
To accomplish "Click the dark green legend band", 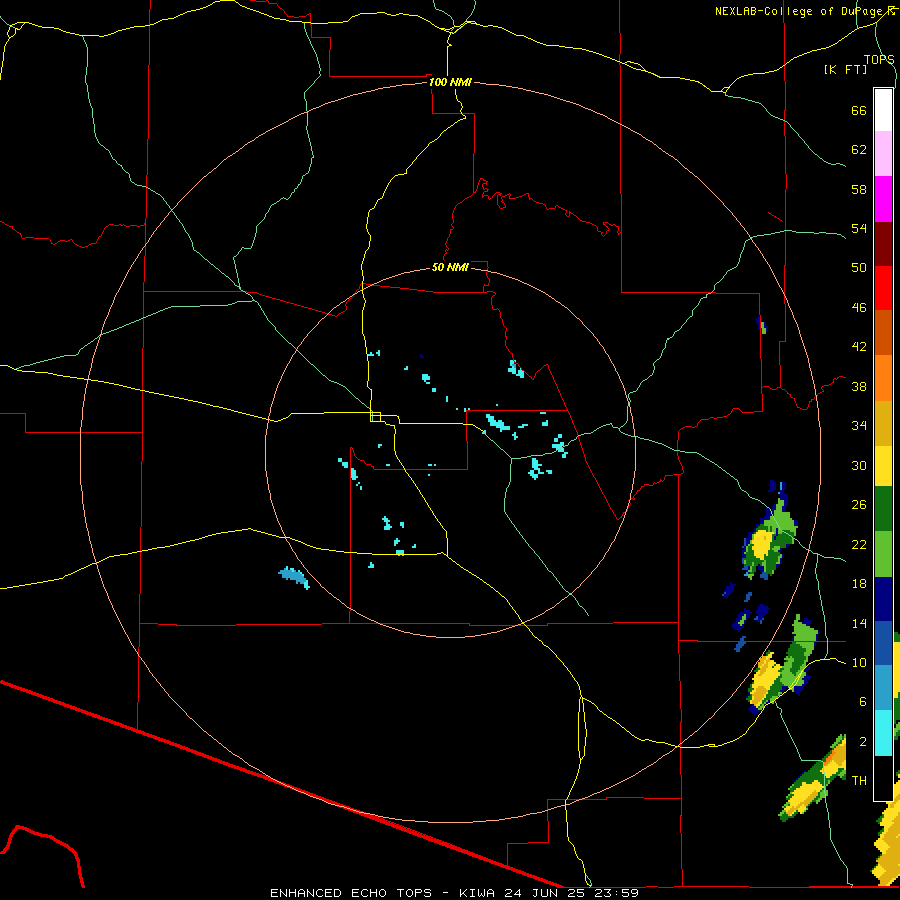I will (883, 509).
